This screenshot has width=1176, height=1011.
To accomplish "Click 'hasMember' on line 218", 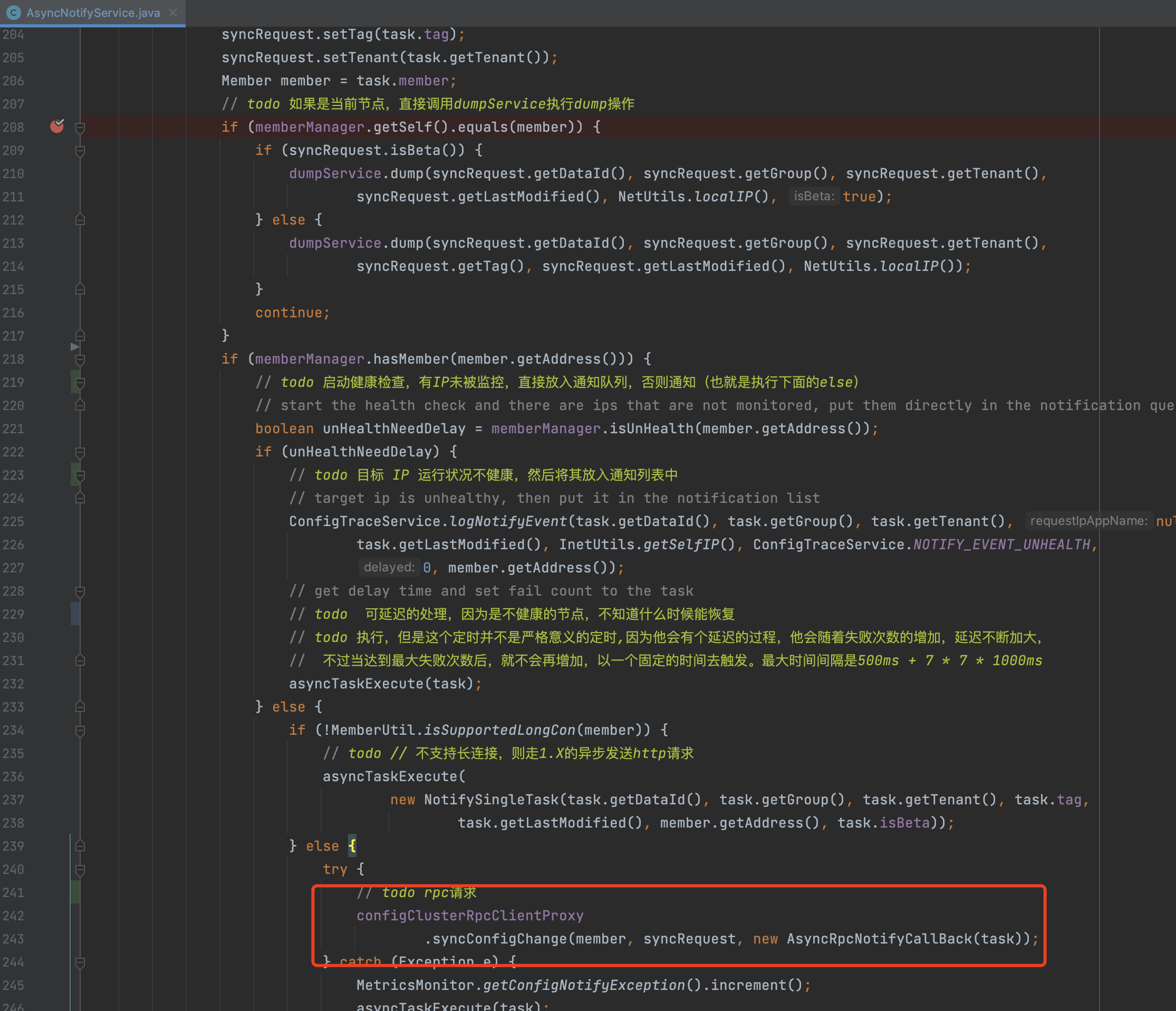I will (411, 358).
